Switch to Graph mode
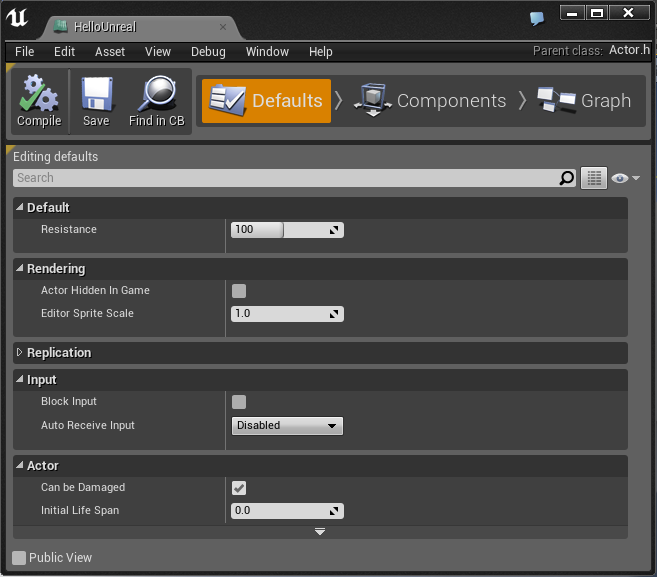The width and height of the screenshot is (657, 577). click(x=584, y=101)
